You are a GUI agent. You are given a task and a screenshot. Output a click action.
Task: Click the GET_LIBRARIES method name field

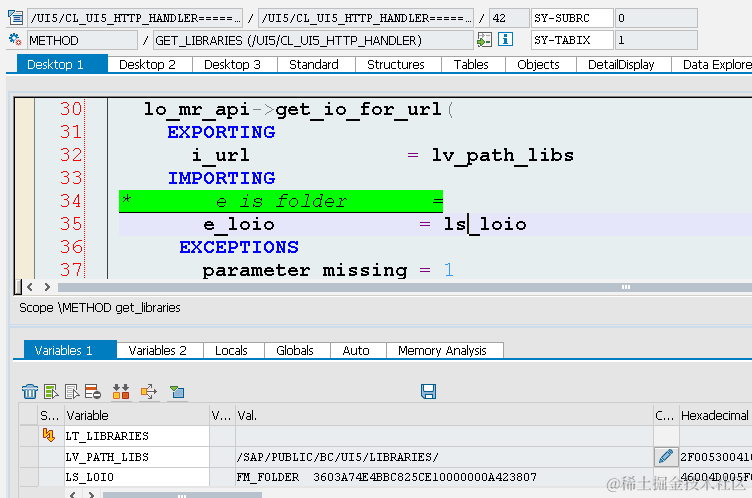pos(313,40)
